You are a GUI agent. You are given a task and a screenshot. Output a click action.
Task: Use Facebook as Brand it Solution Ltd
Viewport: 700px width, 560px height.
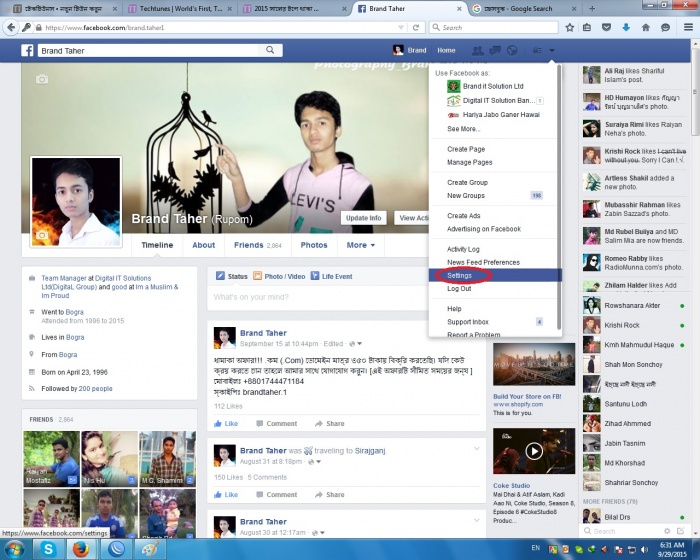(494, 86)
